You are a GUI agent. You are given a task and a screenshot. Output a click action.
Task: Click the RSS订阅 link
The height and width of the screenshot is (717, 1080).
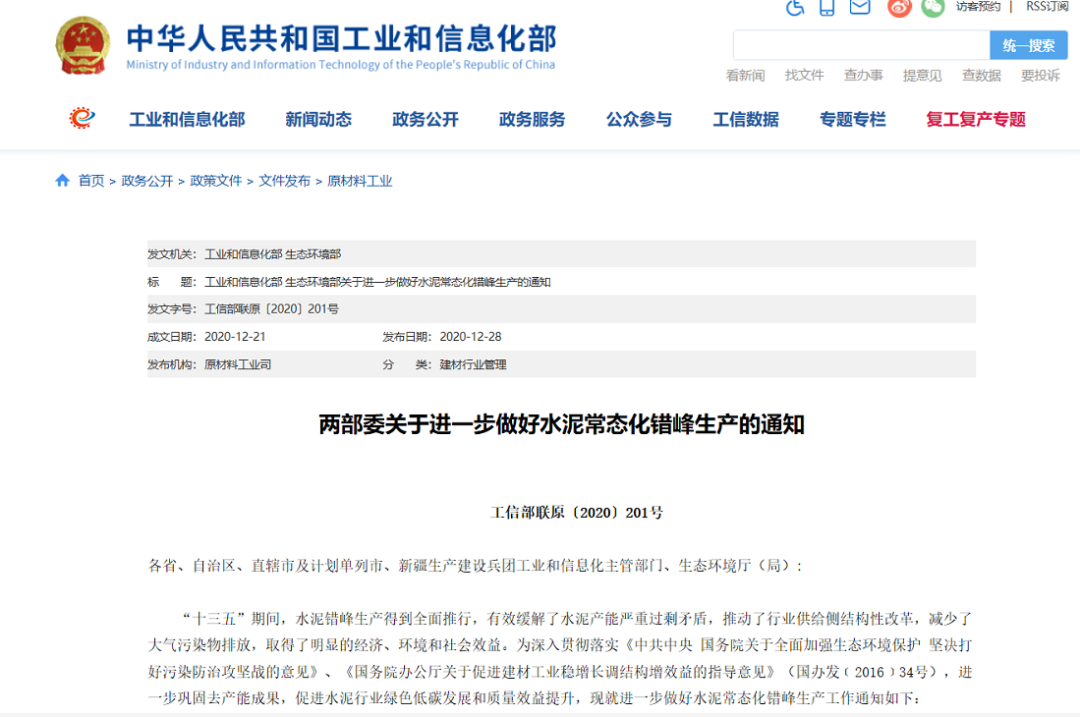point(1047,7)
